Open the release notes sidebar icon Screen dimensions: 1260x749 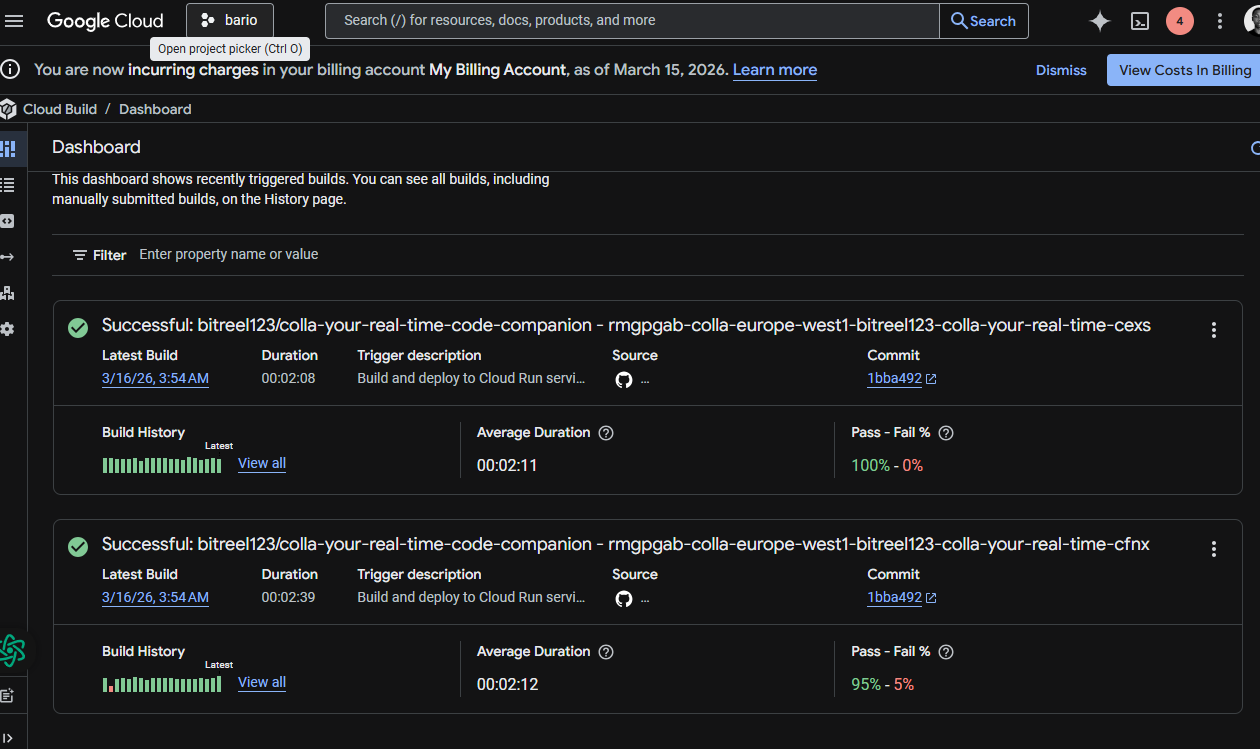click(8, 695)
